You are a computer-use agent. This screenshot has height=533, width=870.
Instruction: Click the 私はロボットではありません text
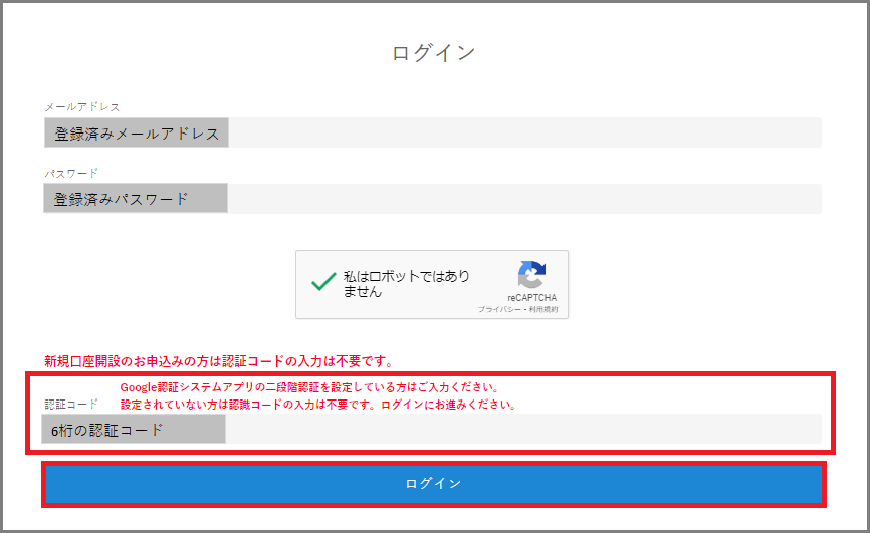pyautogui.click(x=407, y=283)
